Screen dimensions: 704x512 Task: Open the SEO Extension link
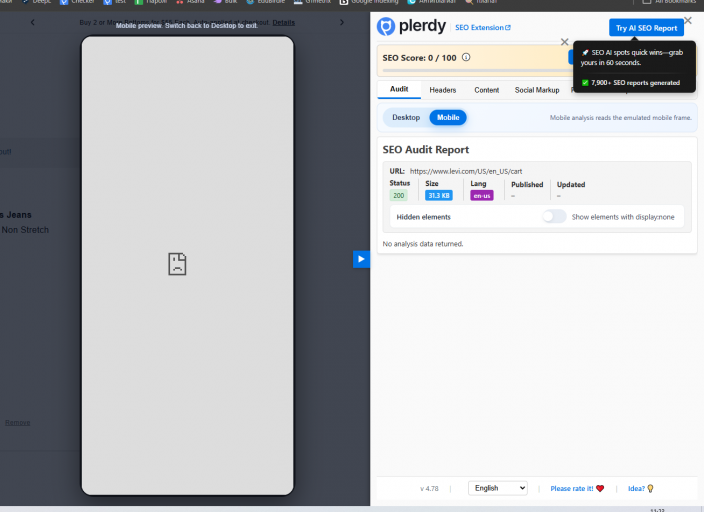point(483,27)
